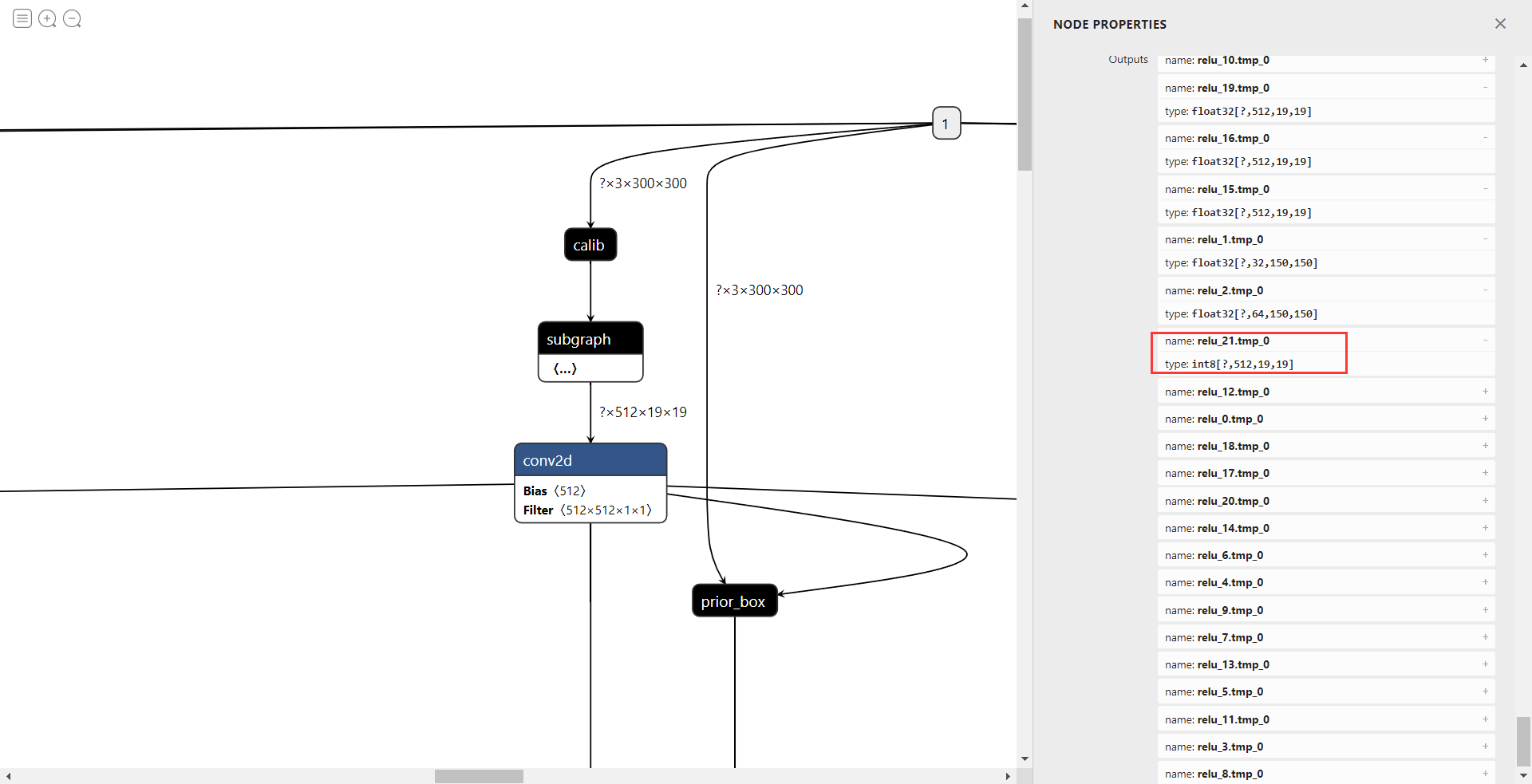Click the graph vertical scrollbar thumb
This screenshot has height=784, width=1532.
[1025, 94]
